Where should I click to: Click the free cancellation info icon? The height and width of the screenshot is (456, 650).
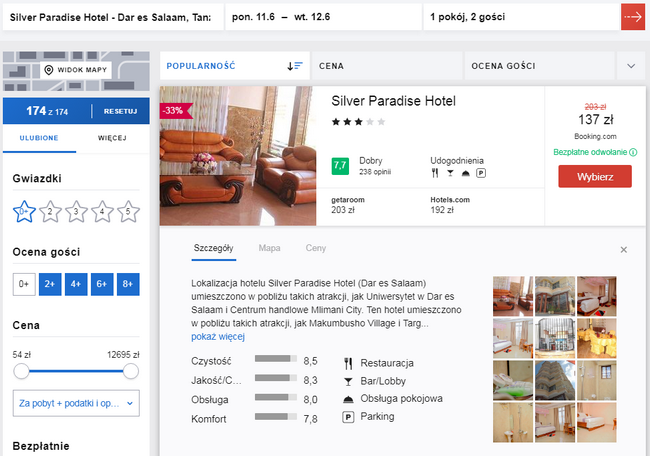(633, 153)
